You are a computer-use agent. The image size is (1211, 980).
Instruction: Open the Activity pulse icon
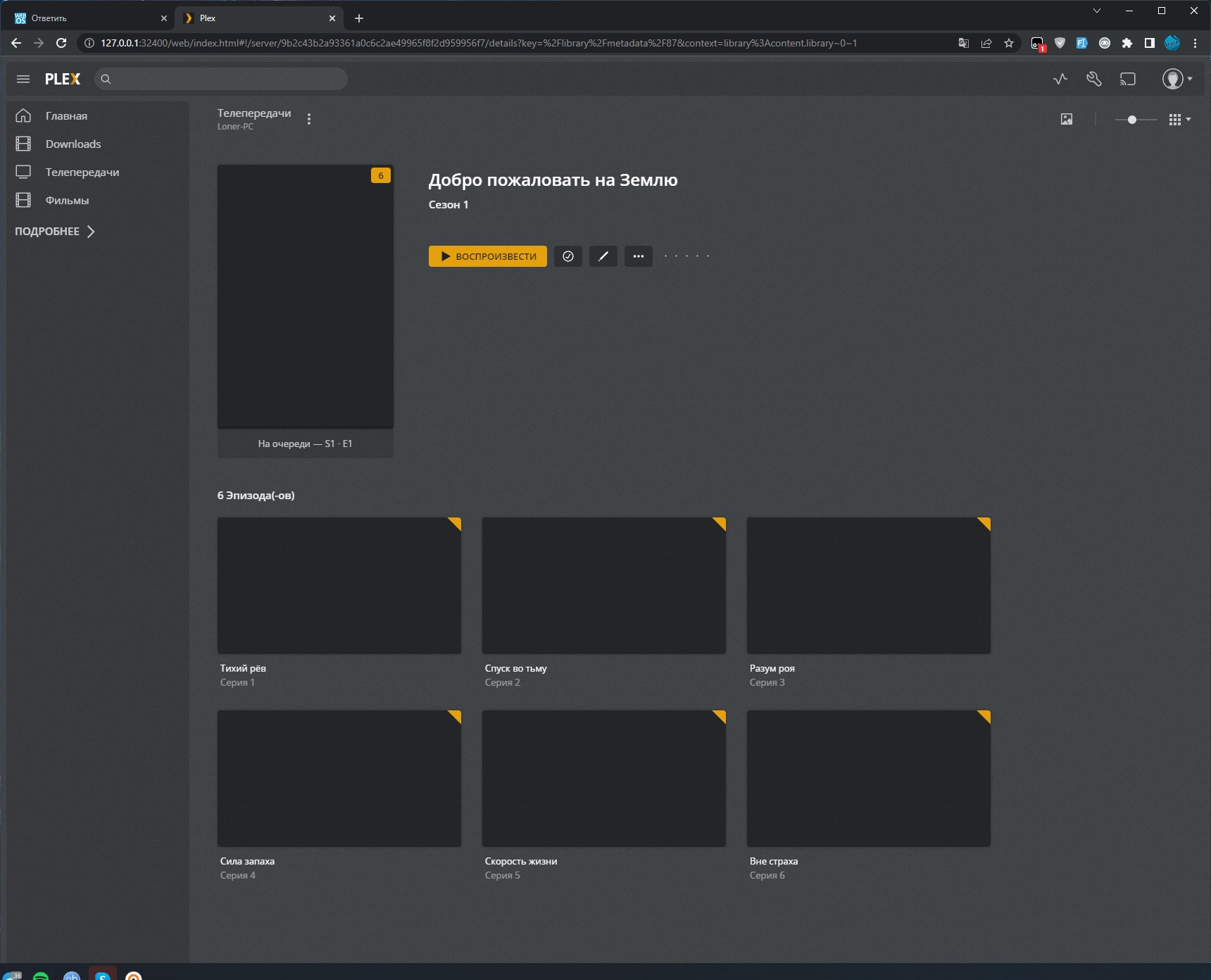(1060, 79)
